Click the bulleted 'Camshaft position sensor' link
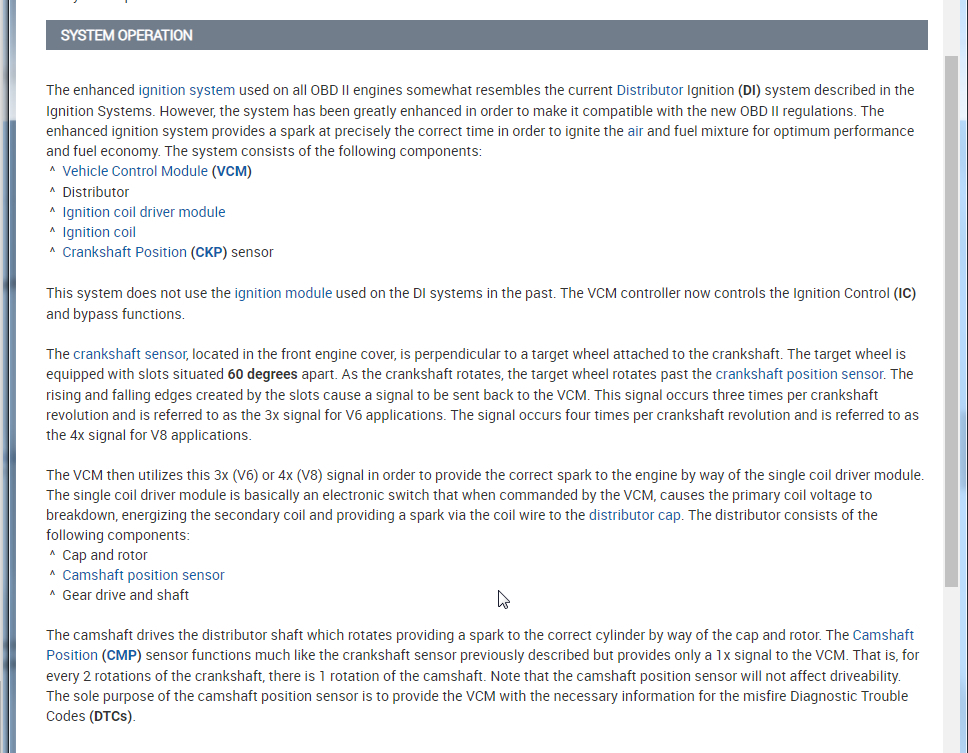 [143, 575]
